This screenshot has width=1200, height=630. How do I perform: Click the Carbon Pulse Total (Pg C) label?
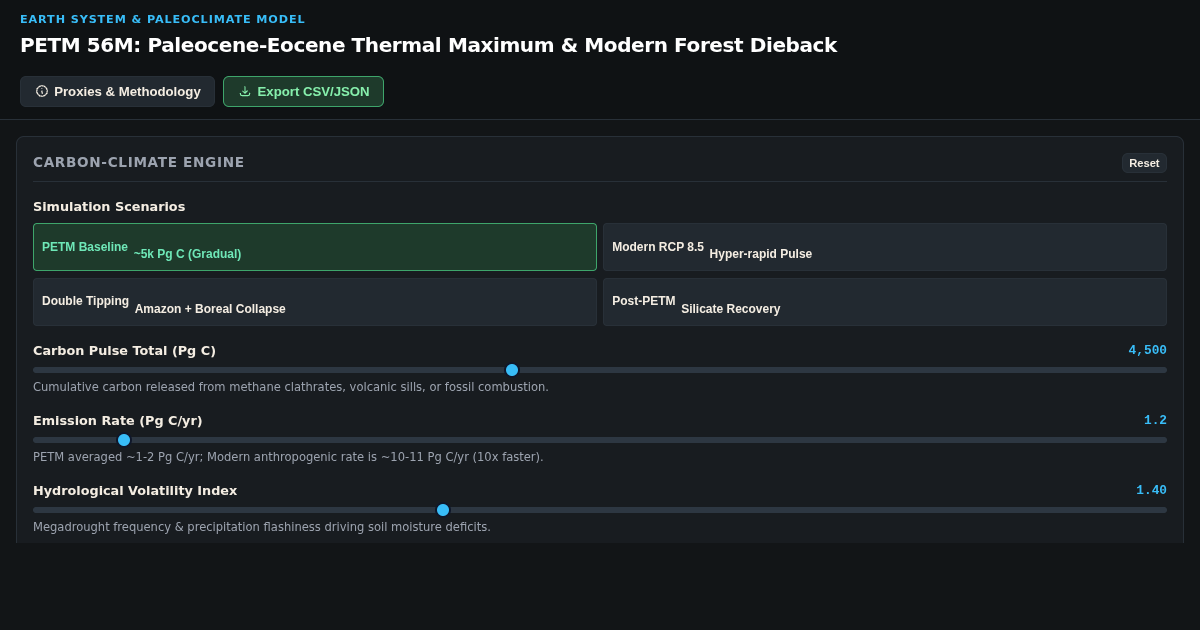[124, 350]
